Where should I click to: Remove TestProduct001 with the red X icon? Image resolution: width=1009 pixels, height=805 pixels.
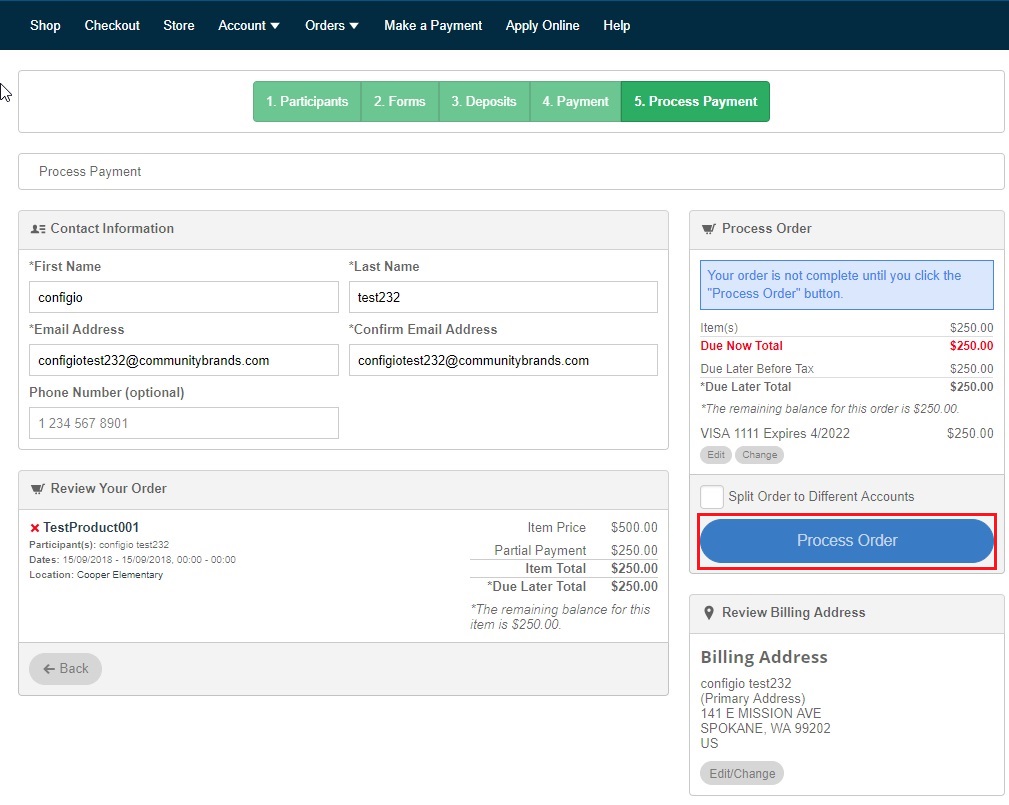[x=35, y=528]
